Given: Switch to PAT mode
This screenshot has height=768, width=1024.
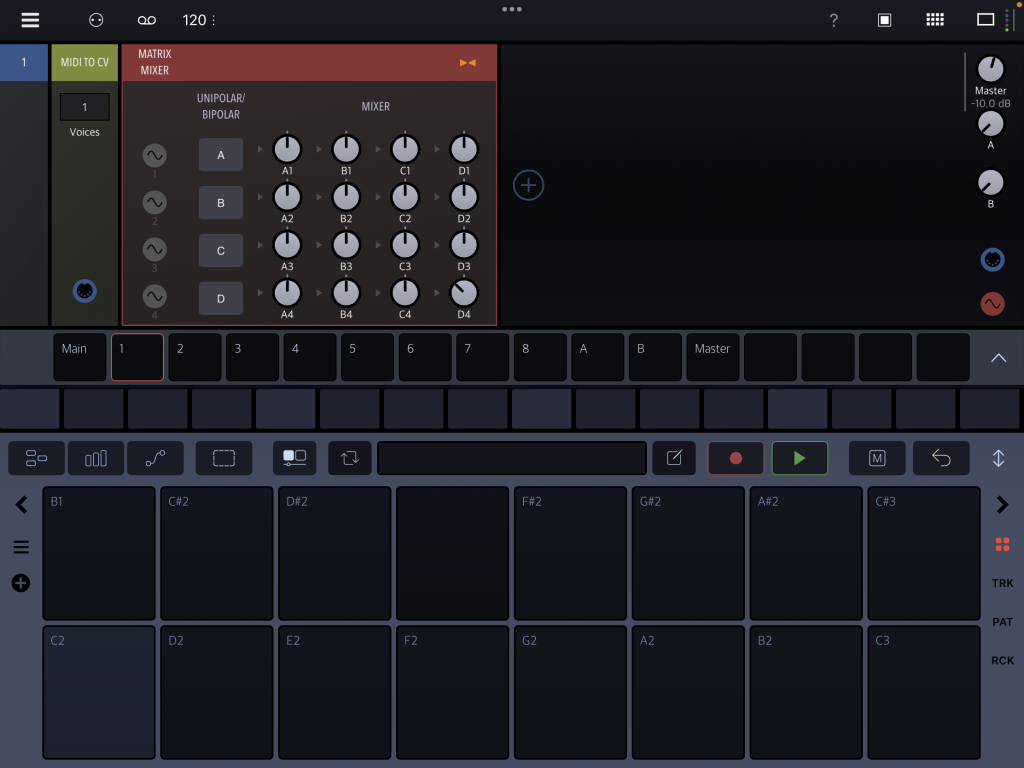Looking at the screenshot, I should coord(1002,622).
